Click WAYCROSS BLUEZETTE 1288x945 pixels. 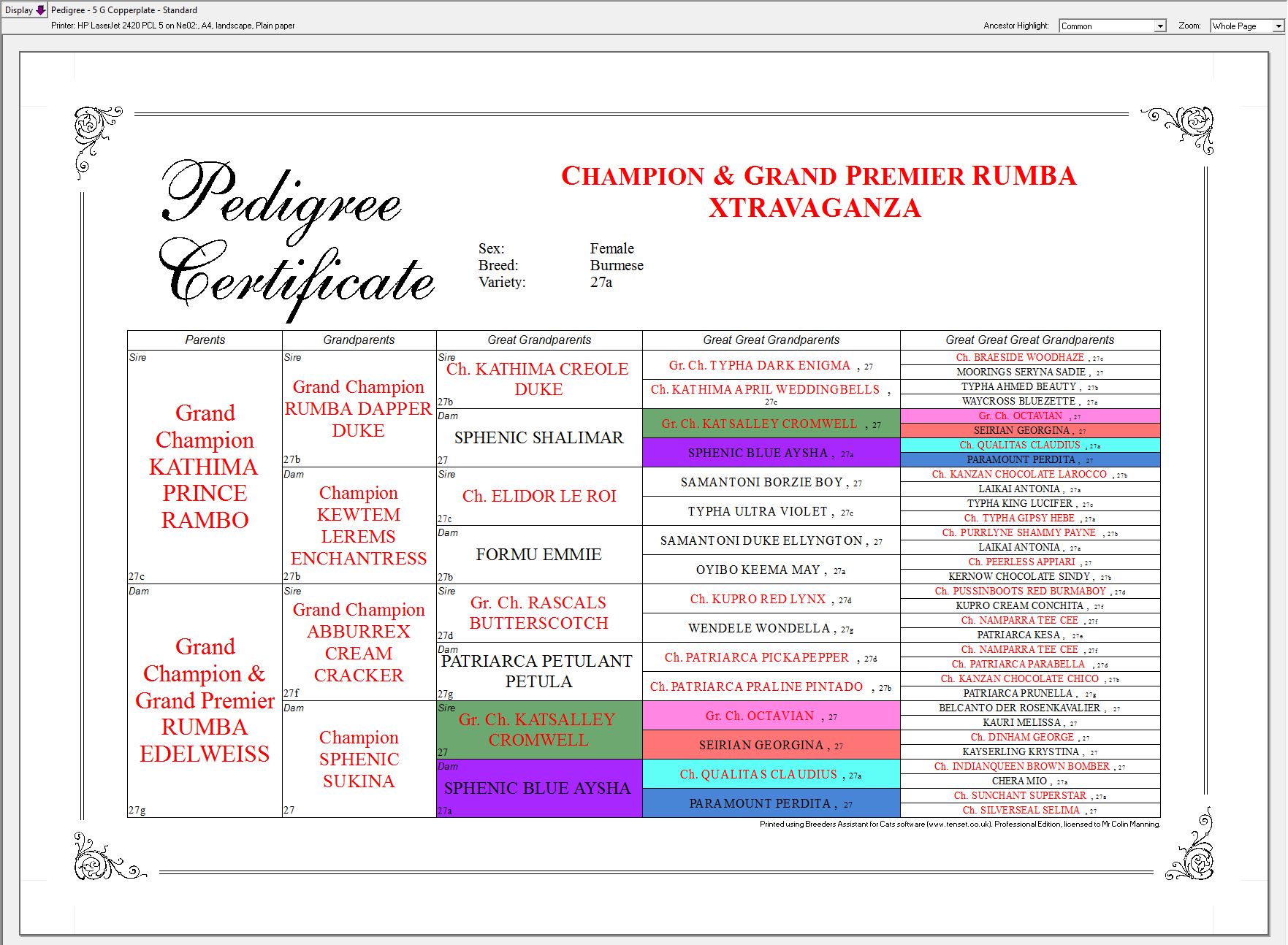tap(1030, 401)
